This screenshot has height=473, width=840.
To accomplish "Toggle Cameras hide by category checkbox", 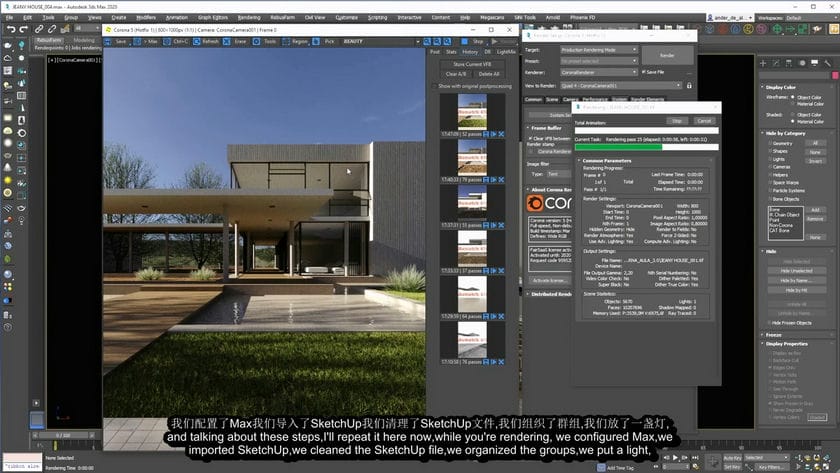I will 770,167.
